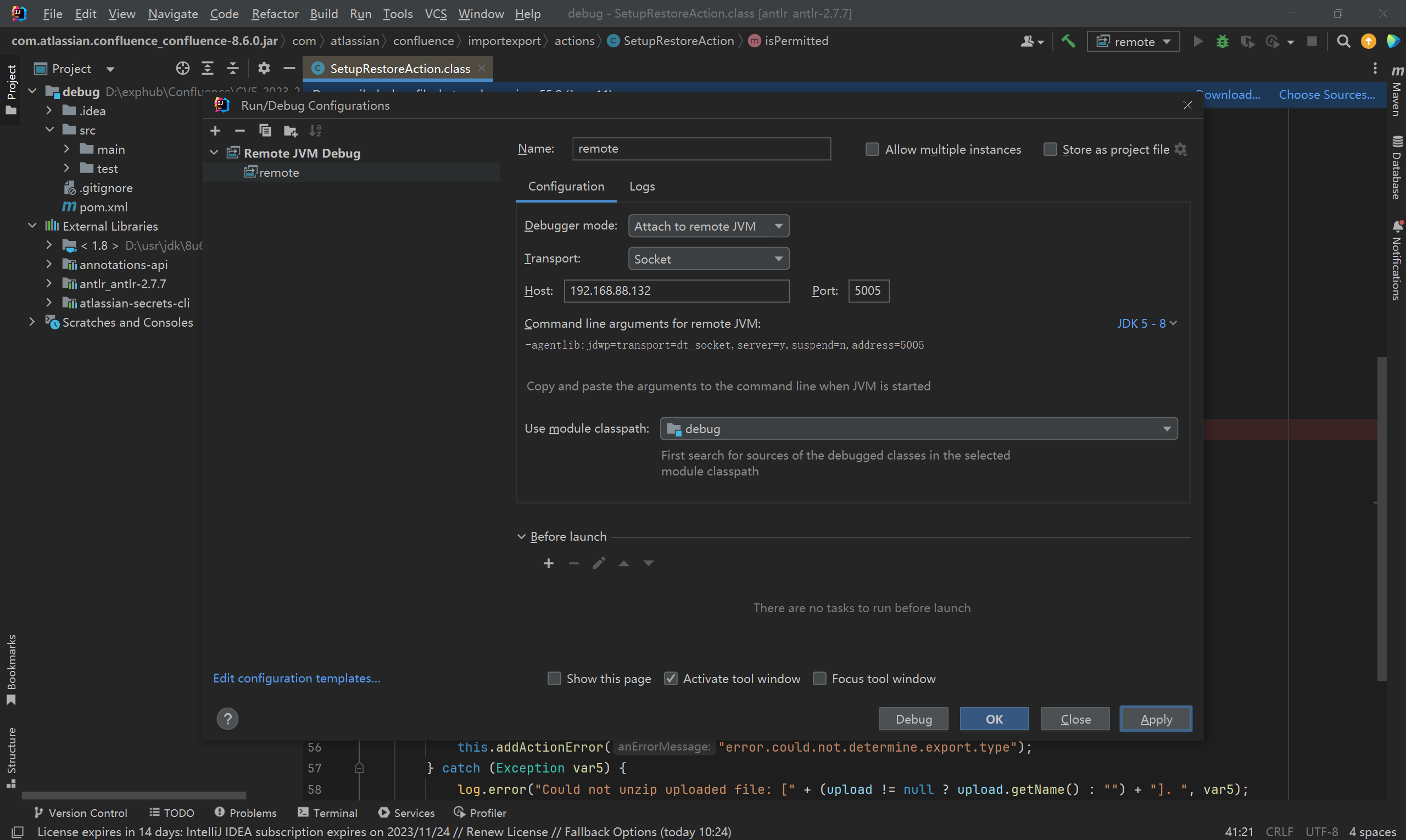Screen dimensions: 1406x840
Task: Build project with hammer icon
Action: [x=1068, y=41]
